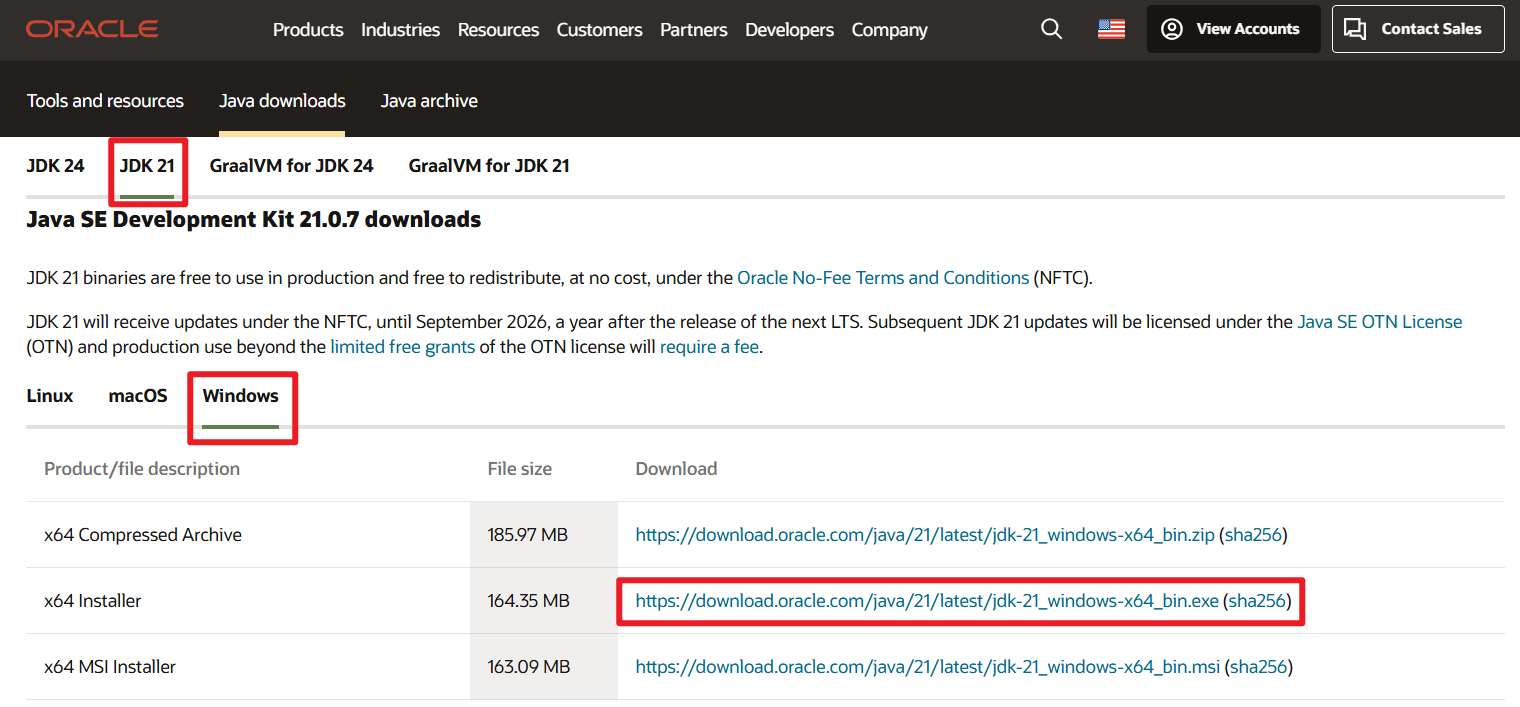Follow the require a fee link
This screenshot has width=1520, height=707.
tap(709, 348)
